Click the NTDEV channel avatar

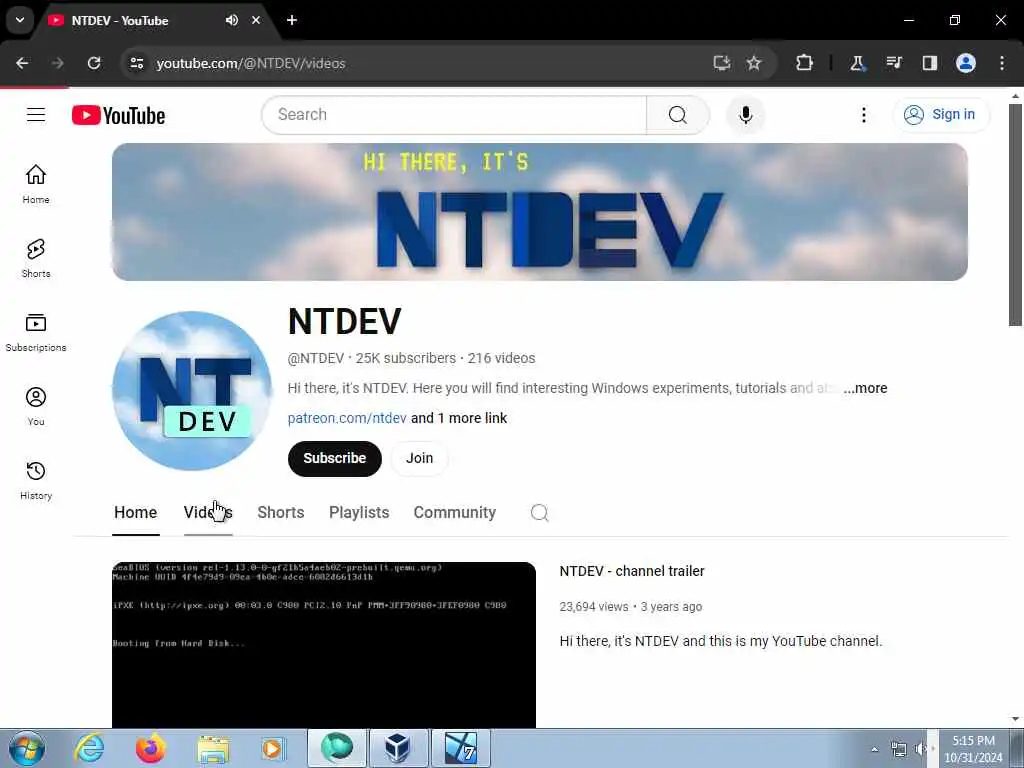[x=192, y=391]
